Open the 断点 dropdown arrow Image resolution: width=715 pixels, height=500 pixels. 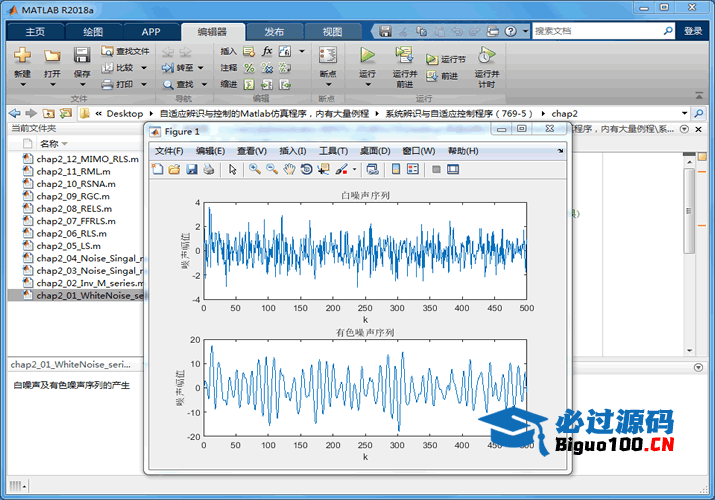pyautogui.click(x=328, y=85)
